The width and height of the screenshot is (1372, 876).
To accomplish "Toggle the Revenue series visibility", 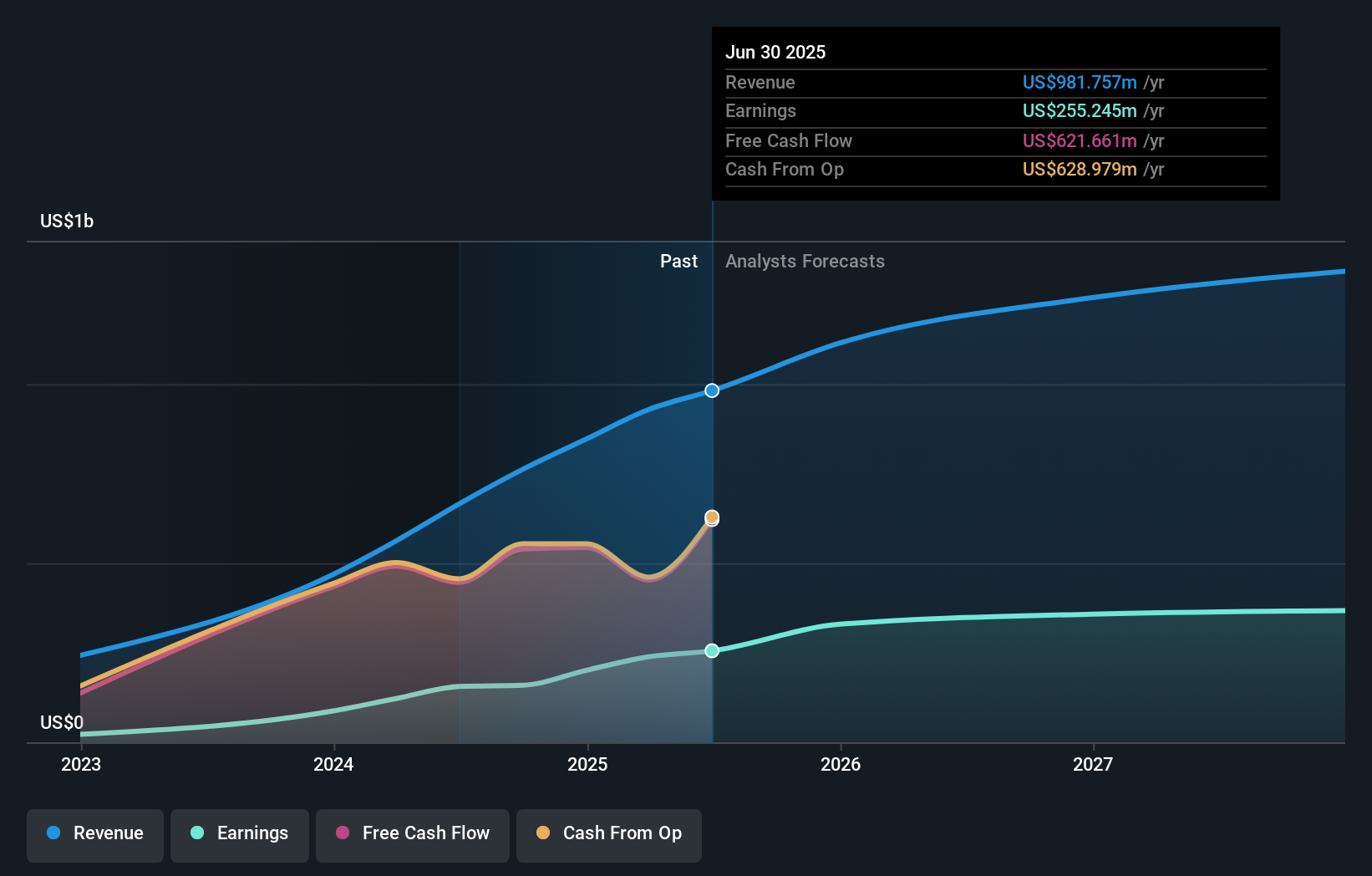I will click(x=94, y=833).
